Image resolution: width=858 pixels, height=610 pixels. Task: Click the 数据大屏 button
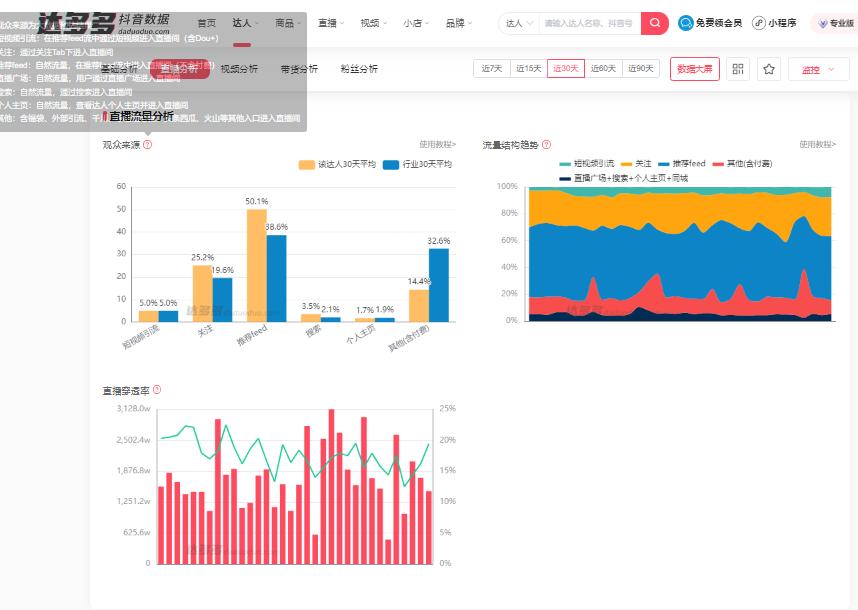coord(693,70)
